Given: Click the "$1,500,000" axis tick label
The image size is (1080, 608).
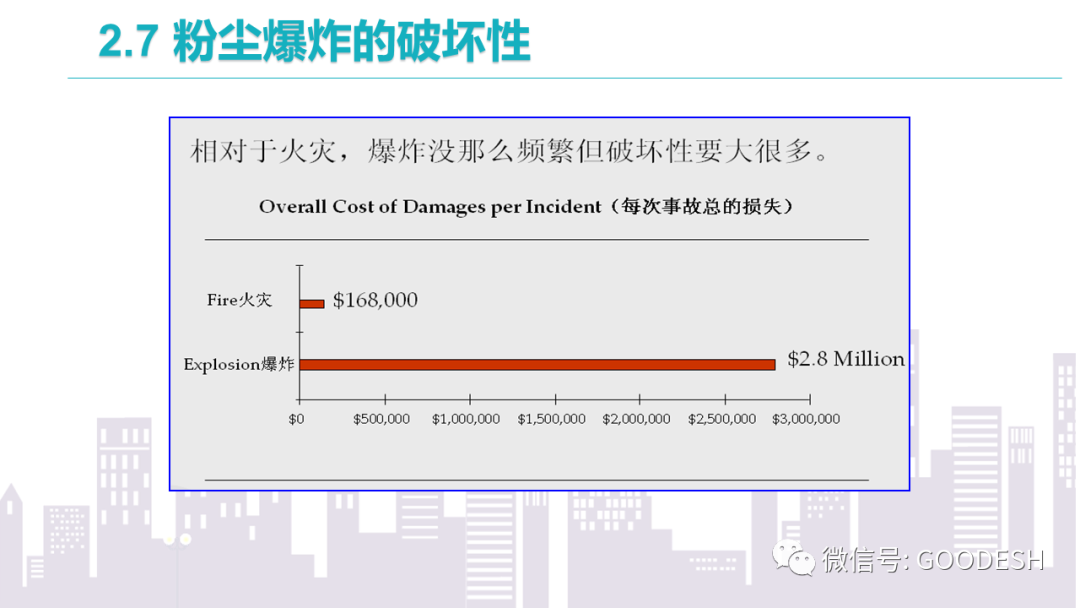Looking at the screenshot, I should click(552, 419).
